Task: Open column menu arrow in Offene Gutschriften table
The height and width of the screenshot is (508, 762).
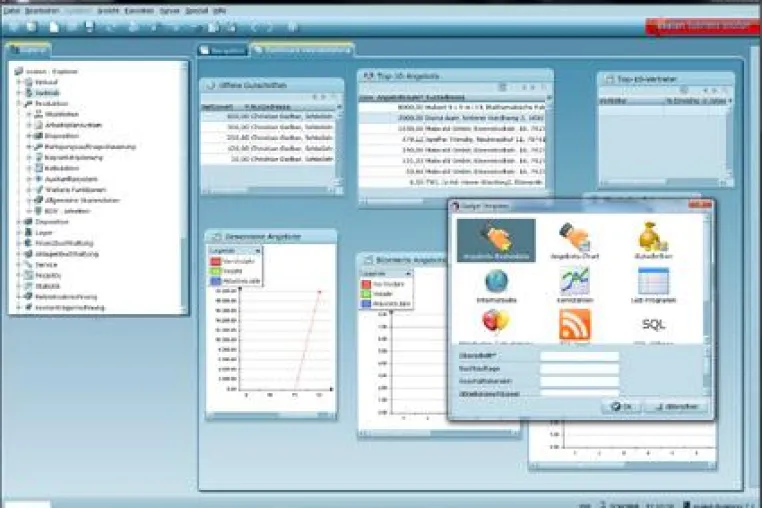Action: tap(339, 106)
